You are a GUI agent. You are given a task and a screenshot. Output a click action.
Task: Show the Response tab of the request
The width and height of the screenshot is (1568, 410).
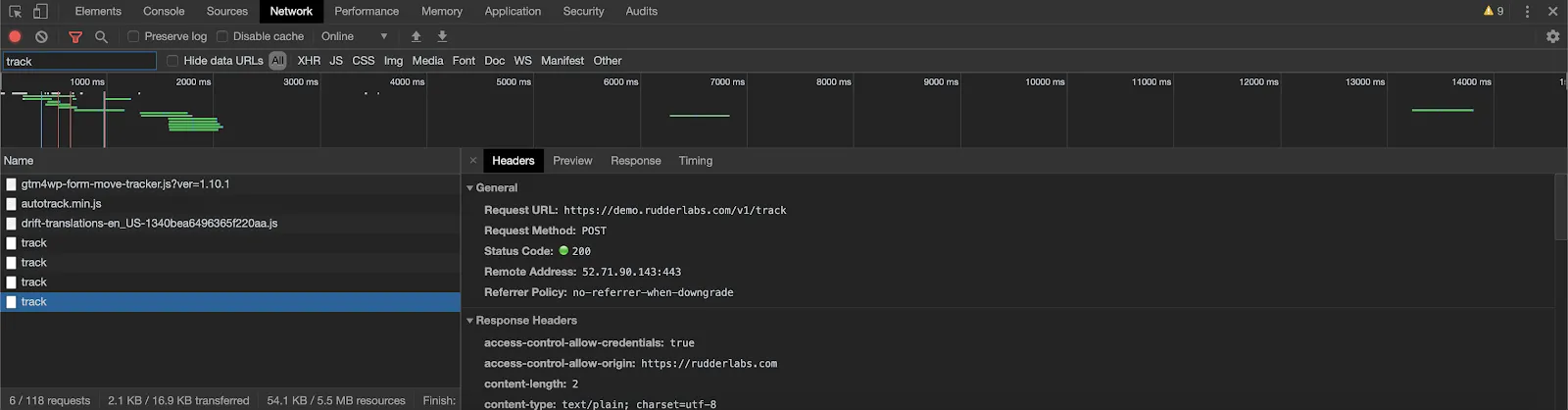[x=636, y=161]
